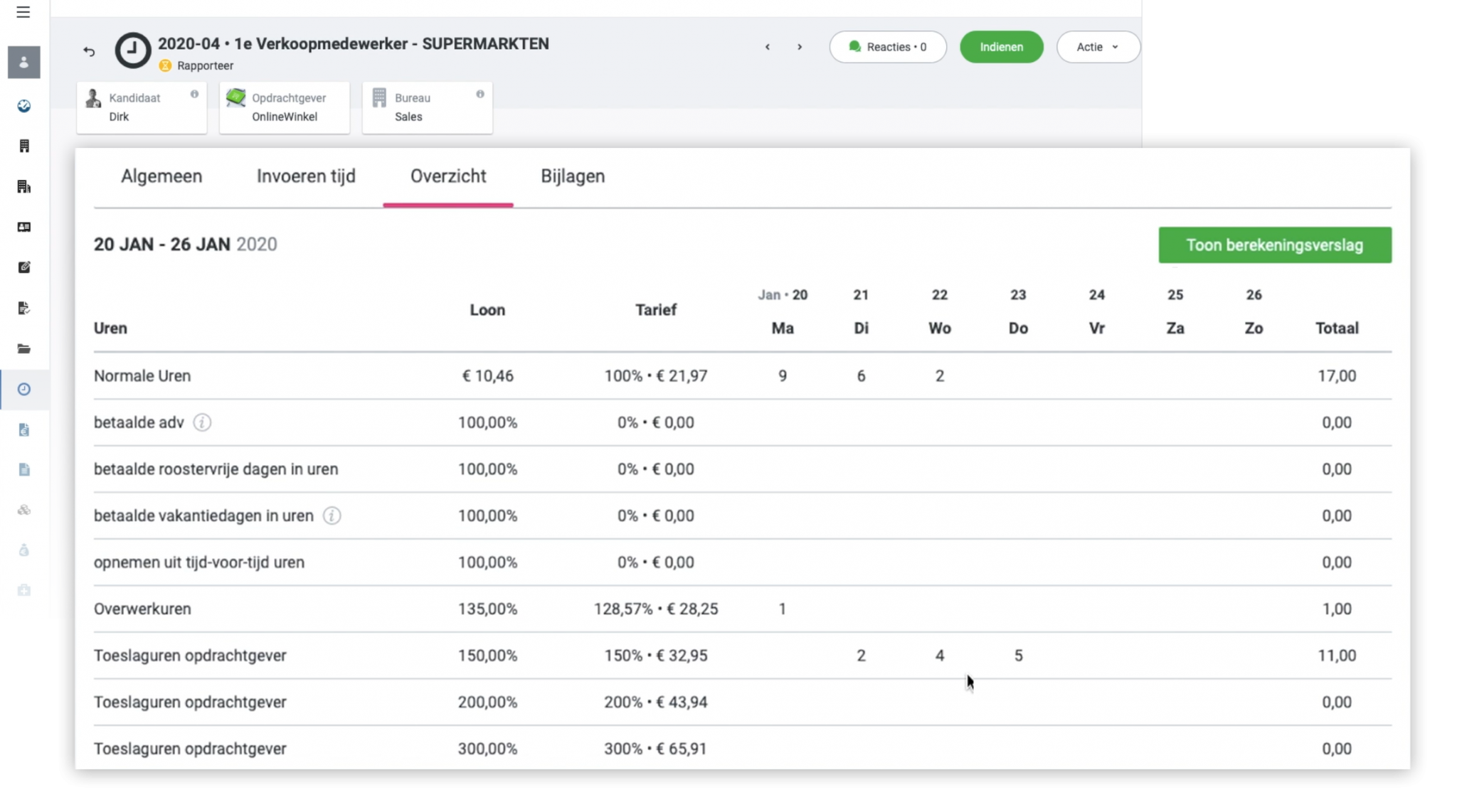
Task: Select the edit/pencil icon in sidebar
Action: pos(23,267)
